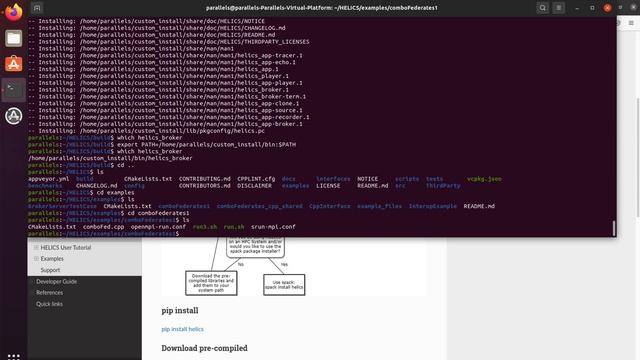
Task: Open Developer Guide in docs sidebar
Action: tap(56, 282)
